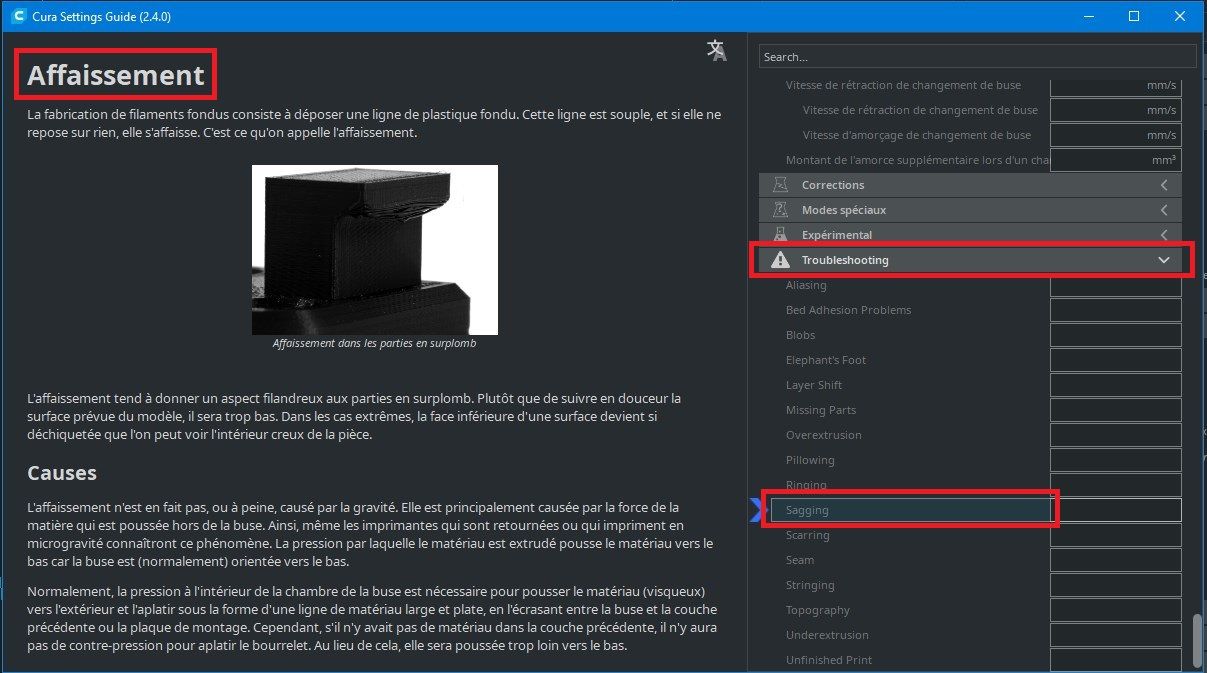This screenshot has height=673, width=1207.
Task: Click the Corrections category icon
Action: (780, 185)
